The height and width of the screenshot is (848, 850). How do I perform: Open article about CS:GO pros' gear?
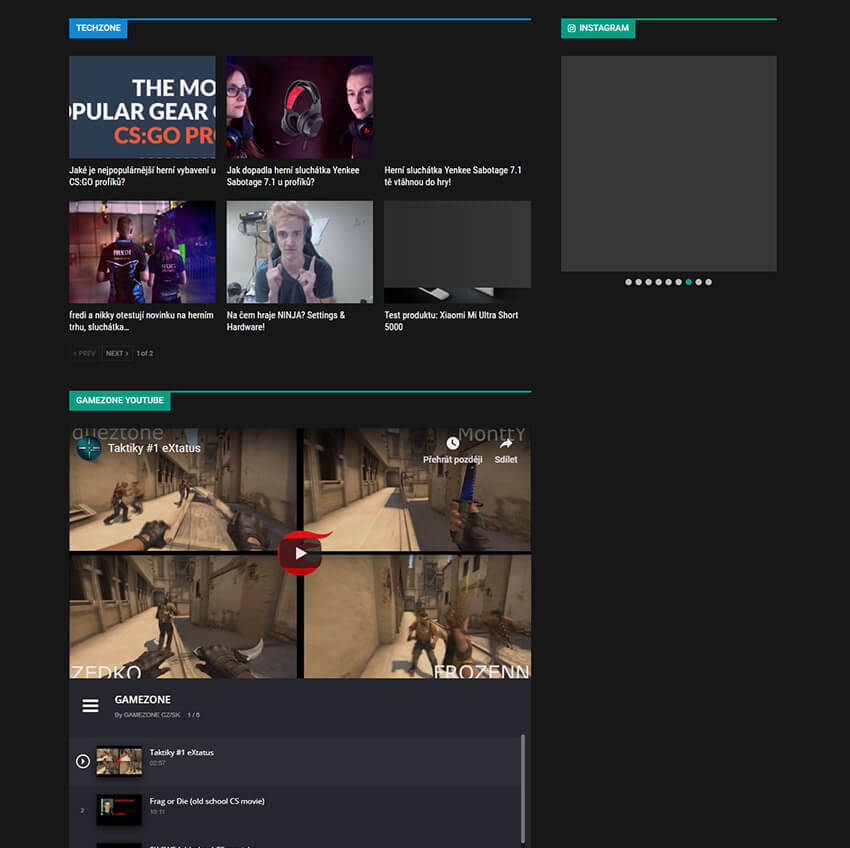pyautogui.click(x=142, y=176)
